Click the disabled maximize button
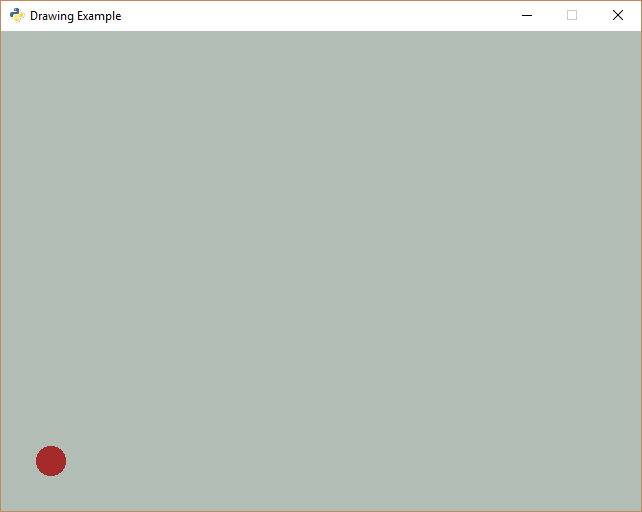The height and width of the screenshot is (512, 642). pos(572,16)
